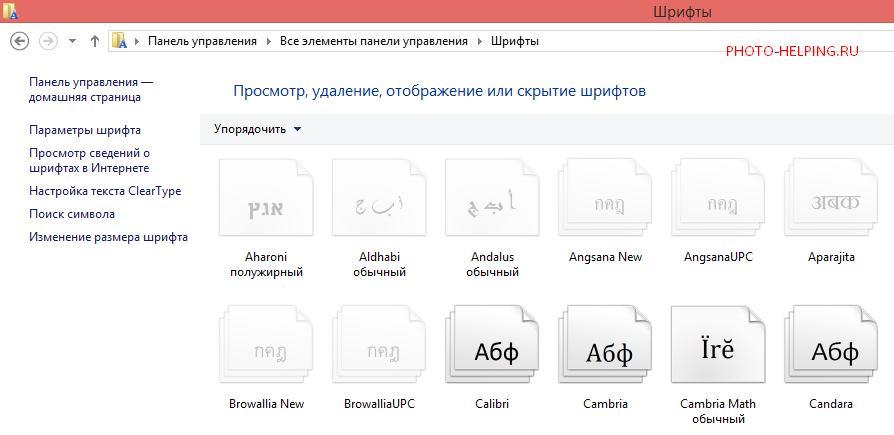894x435 pixels.
Task: Click the Aldhabi обычный label
Action: pos(379,265)
